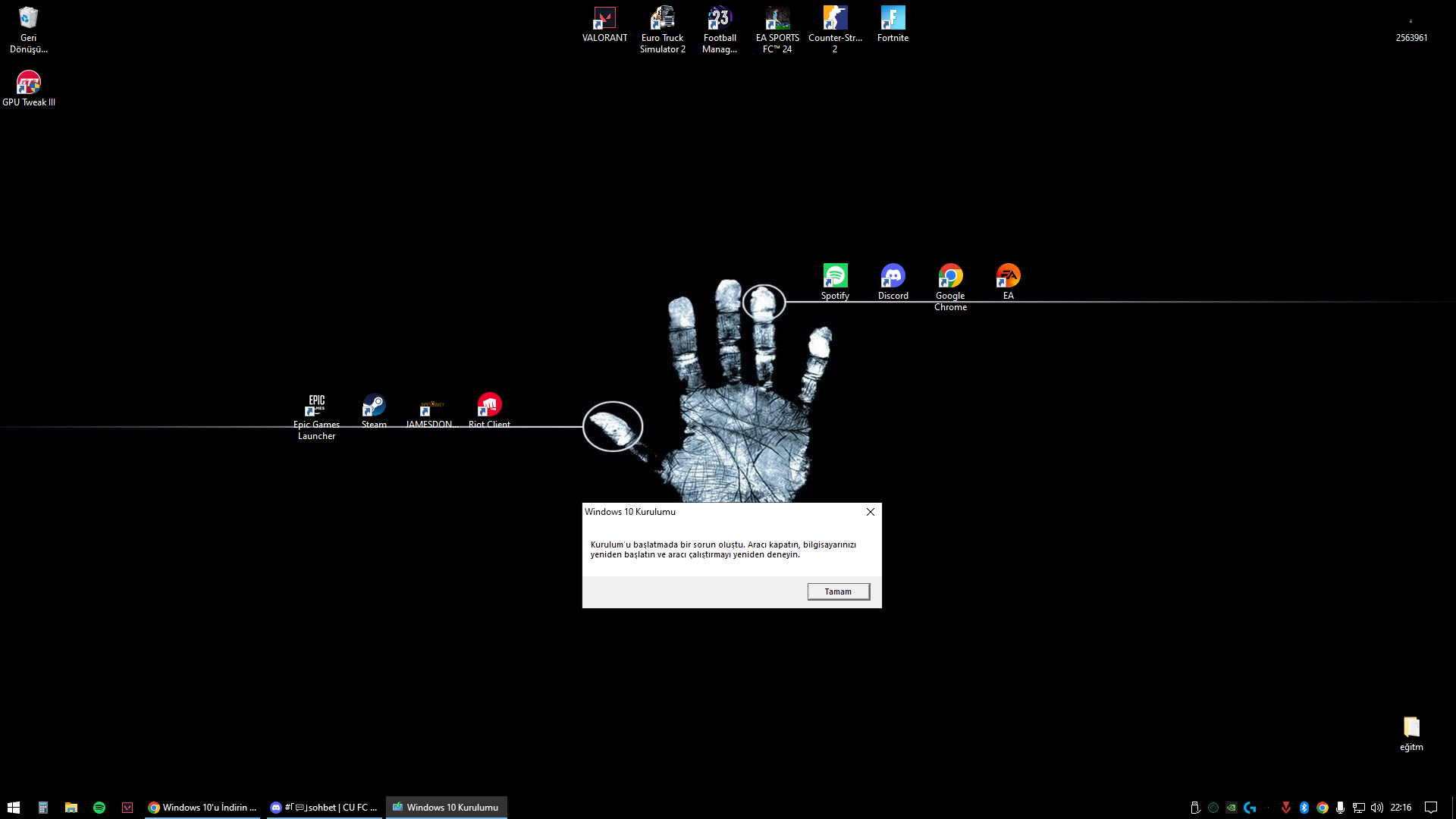Click the taskbar clock showing 22:16
Viewport: 1456px width, 819px height.
[1401, 808]
